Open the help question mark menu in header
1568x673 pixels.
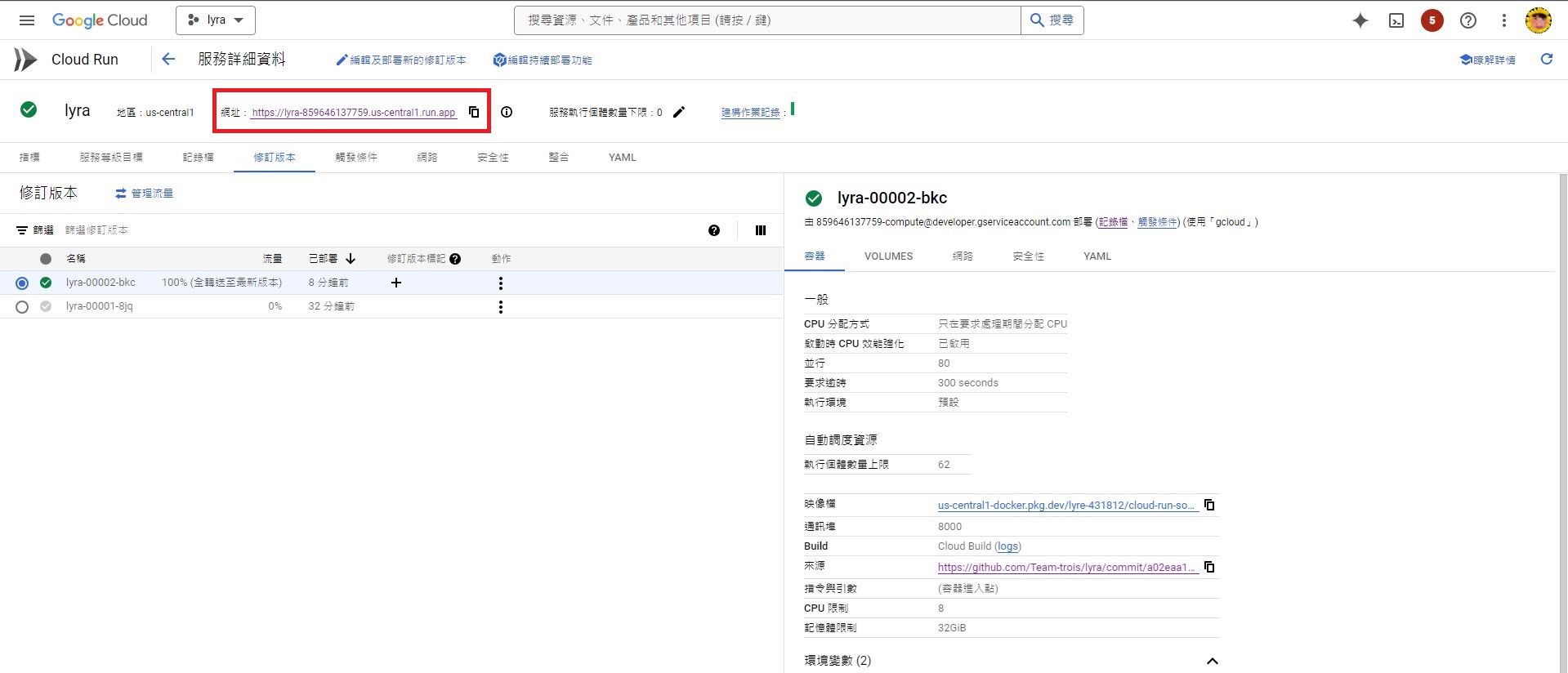click(1468, 20)
